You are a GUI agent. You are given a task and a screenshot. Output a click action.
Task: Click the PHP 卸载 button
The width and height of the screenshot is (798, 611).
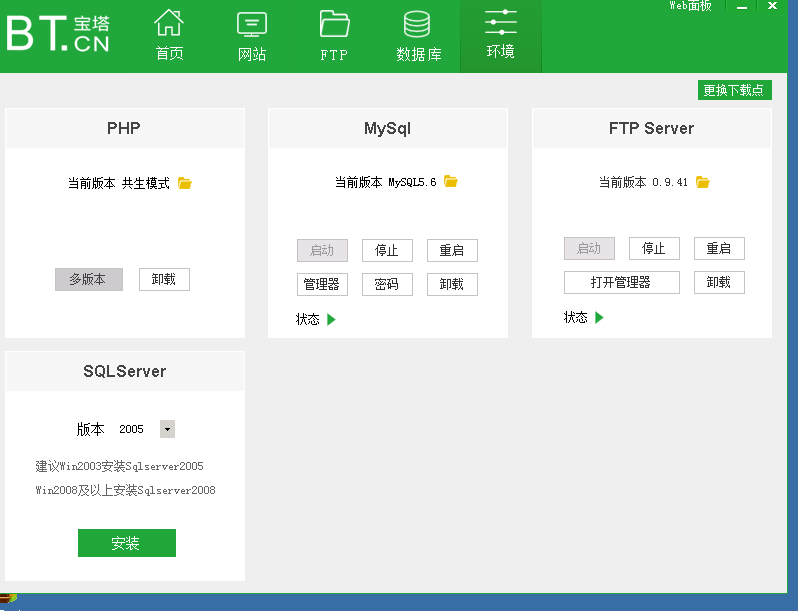(x=164, y=279)
